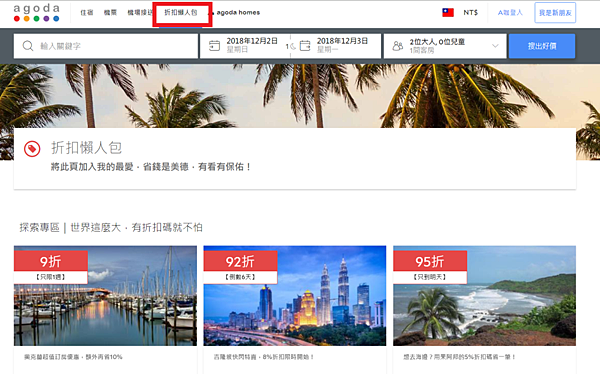Click the 92折 red discount badge

(240, 261)
